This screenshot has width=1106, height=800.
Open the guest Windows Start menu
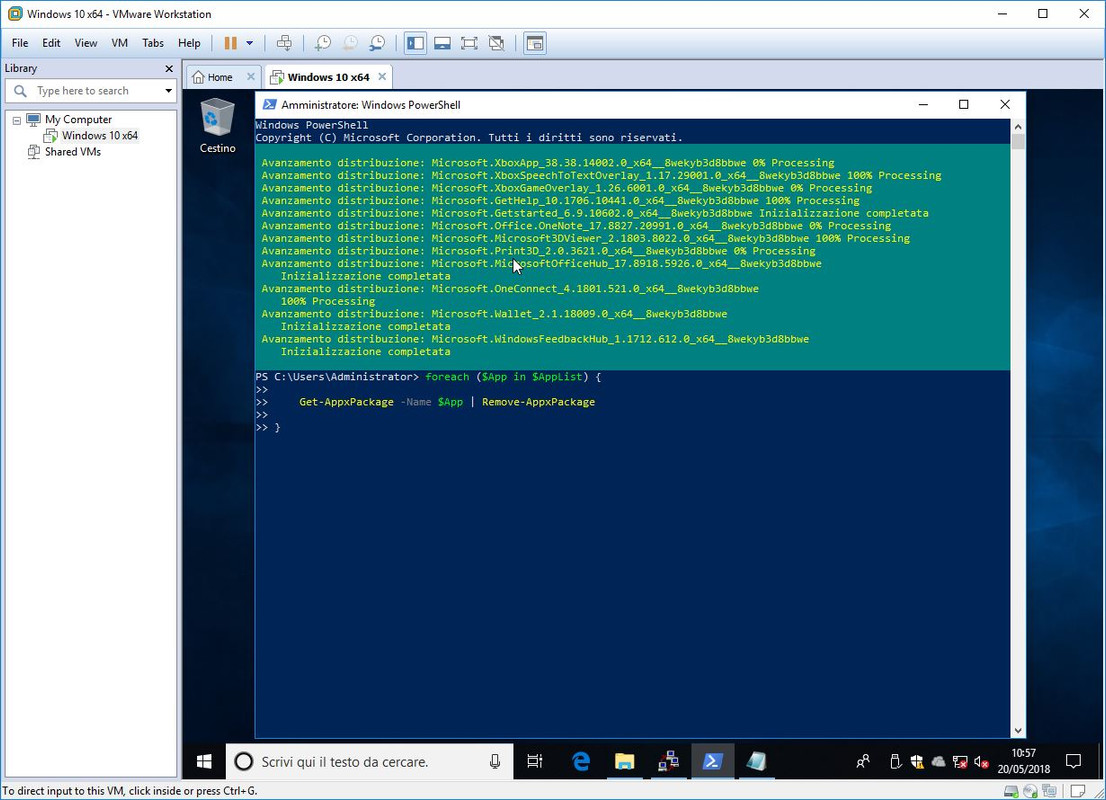pos(204,761)
